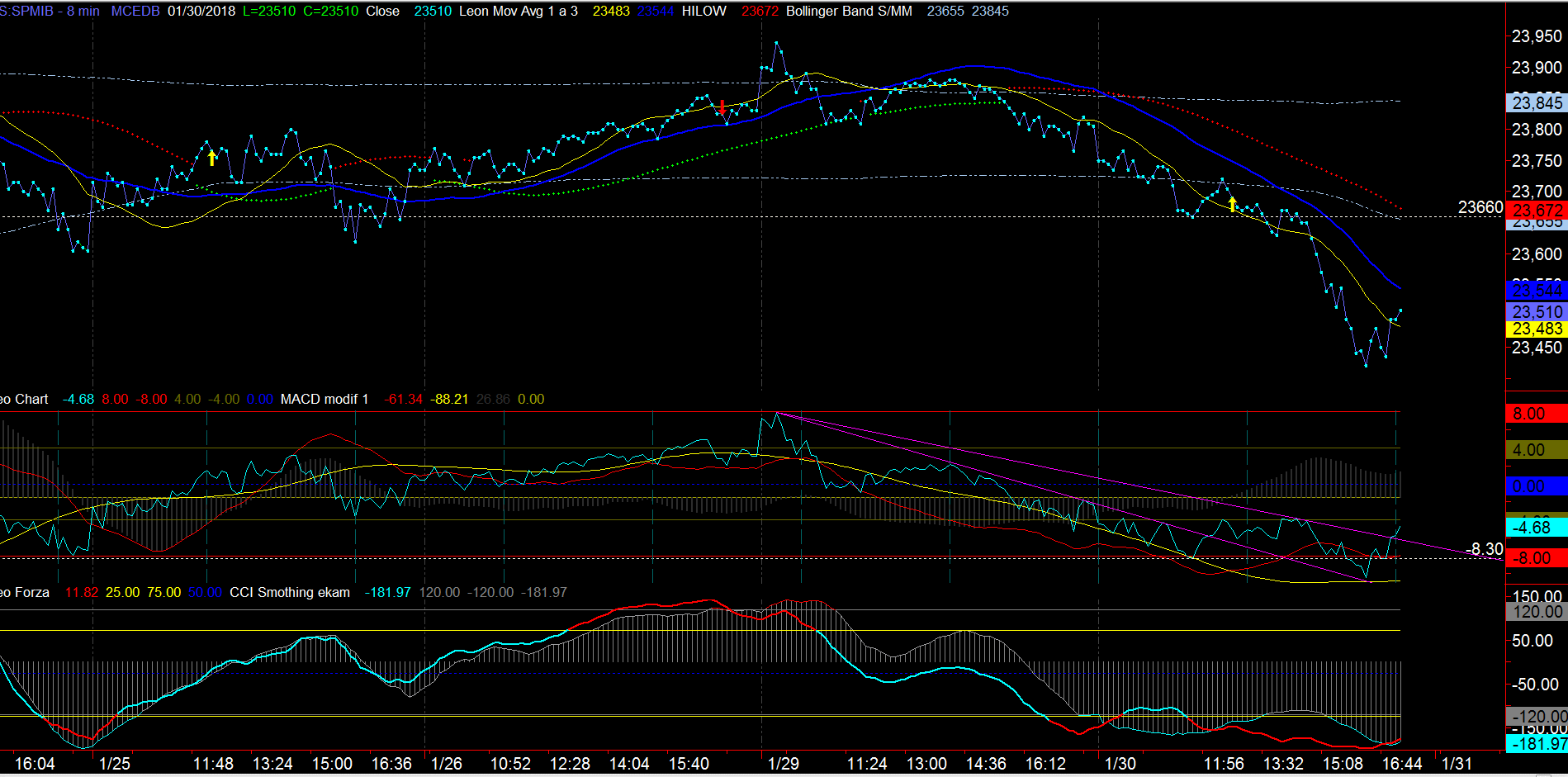This screenshot has width=1568, height=777.
Task: Click the HILOW indicator label
Action: pos(704,12)
